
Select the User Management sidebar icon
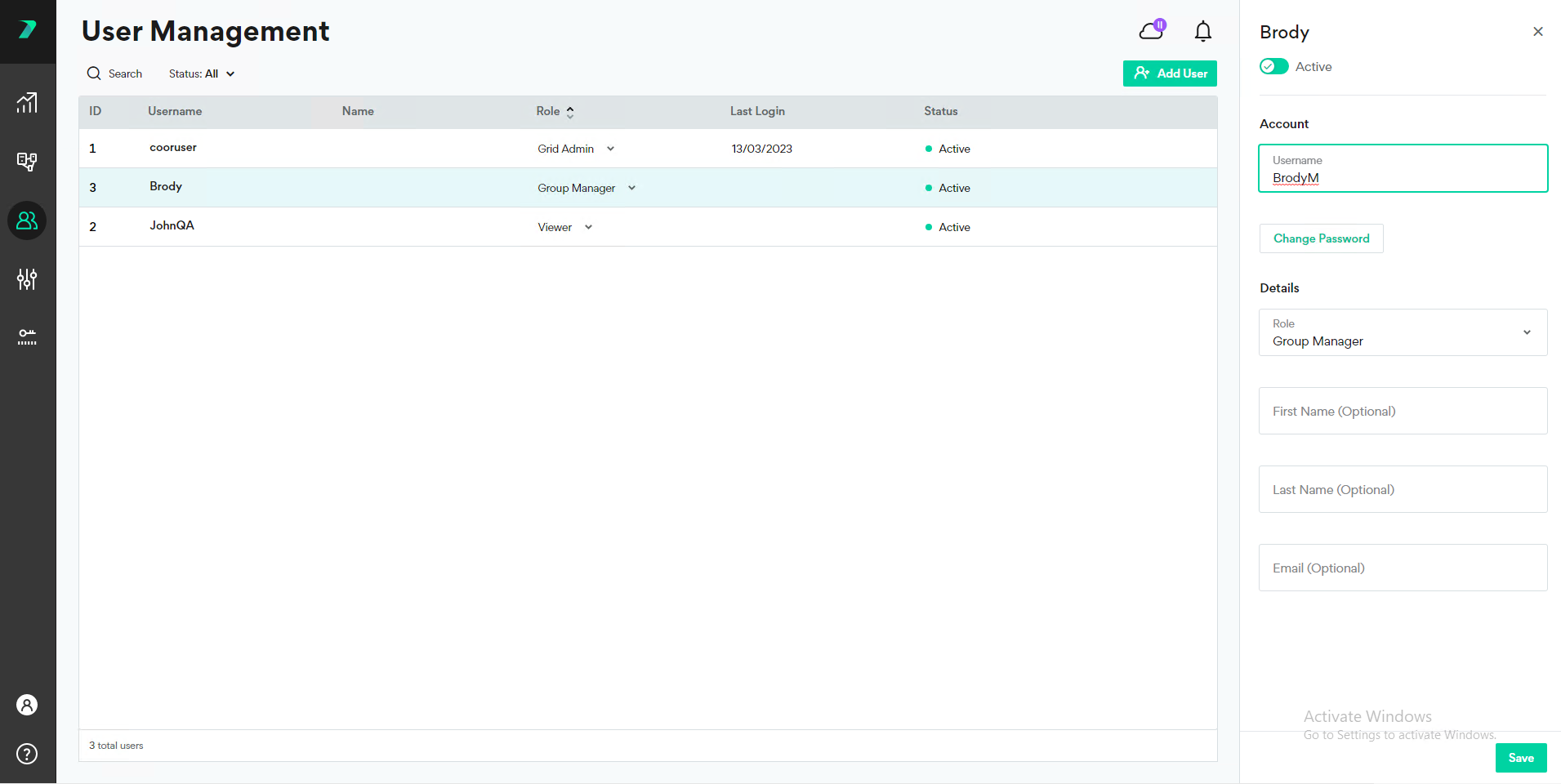click(27, 220)
